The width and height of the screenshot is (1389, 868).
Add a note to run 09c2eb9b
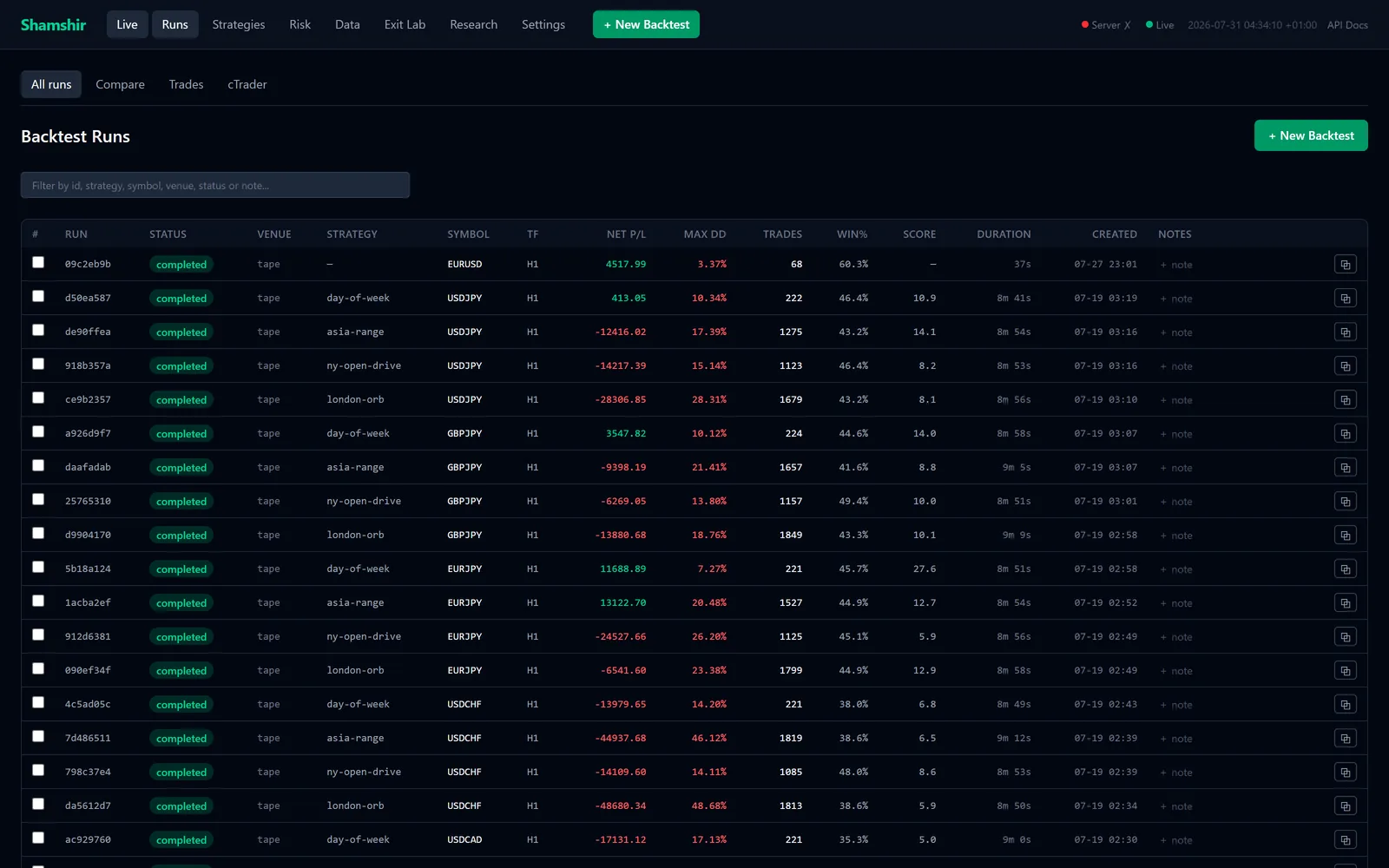coord(1176,265)
